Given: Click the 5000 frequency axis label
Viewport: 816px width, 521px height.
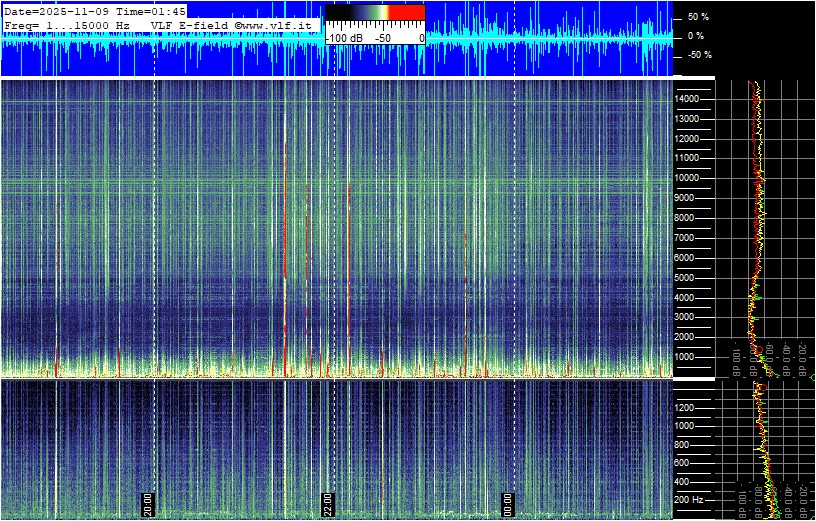Looking at the screenshot, I should [688, 277].
